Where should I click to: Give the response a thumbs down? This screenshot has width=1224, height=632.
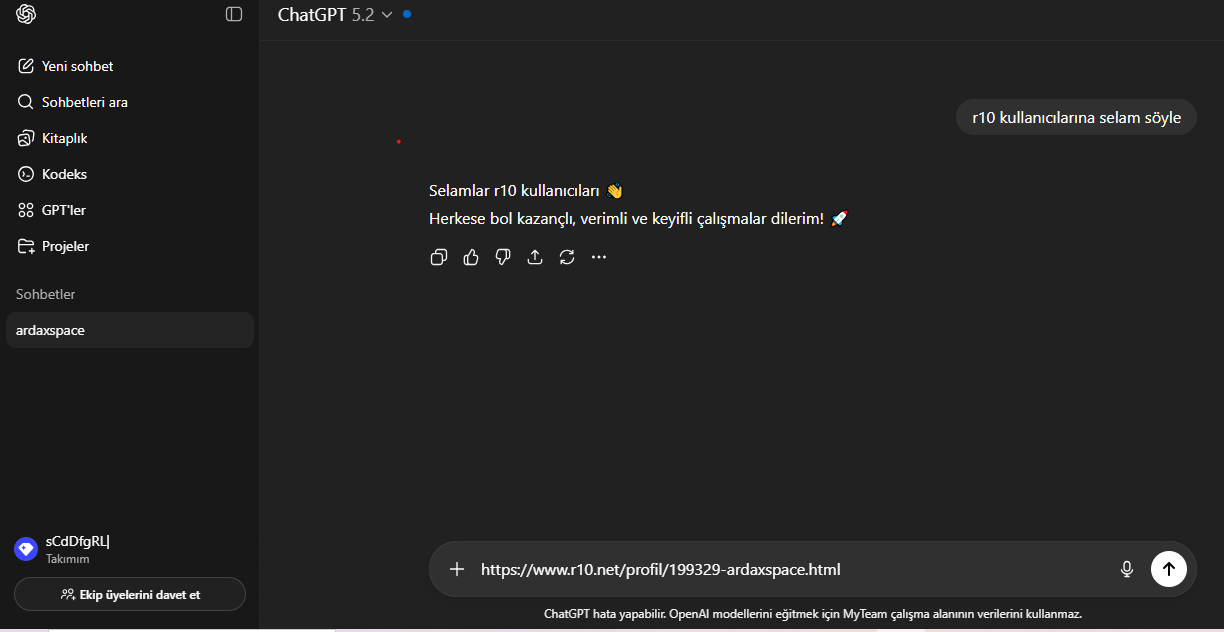tap(503, 257)
